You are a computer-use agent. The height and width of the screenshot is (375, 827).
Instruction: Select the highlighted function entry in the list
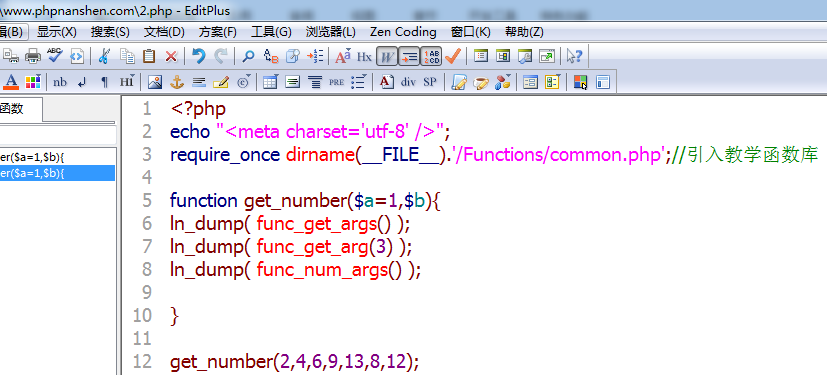(x=57, y=173)
